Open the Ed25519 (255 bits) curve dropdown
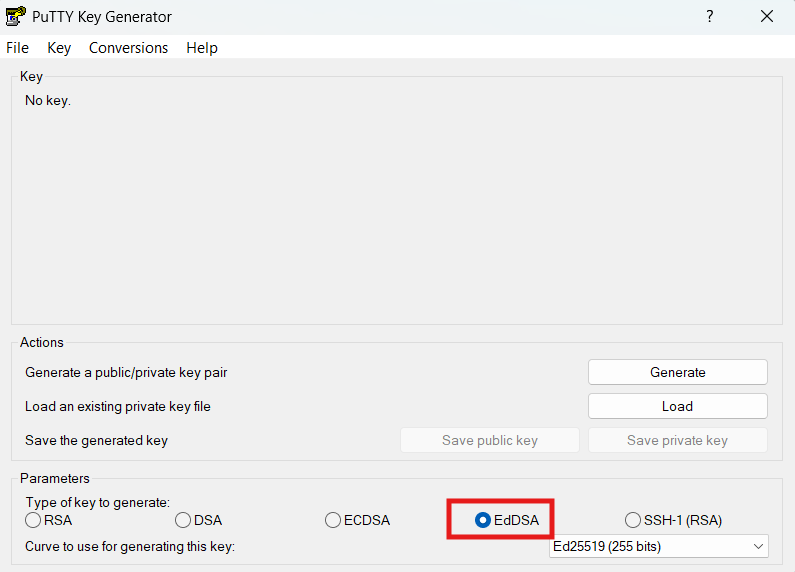The width and height of the screenshot is (795, 572). (x=659, y=547)
